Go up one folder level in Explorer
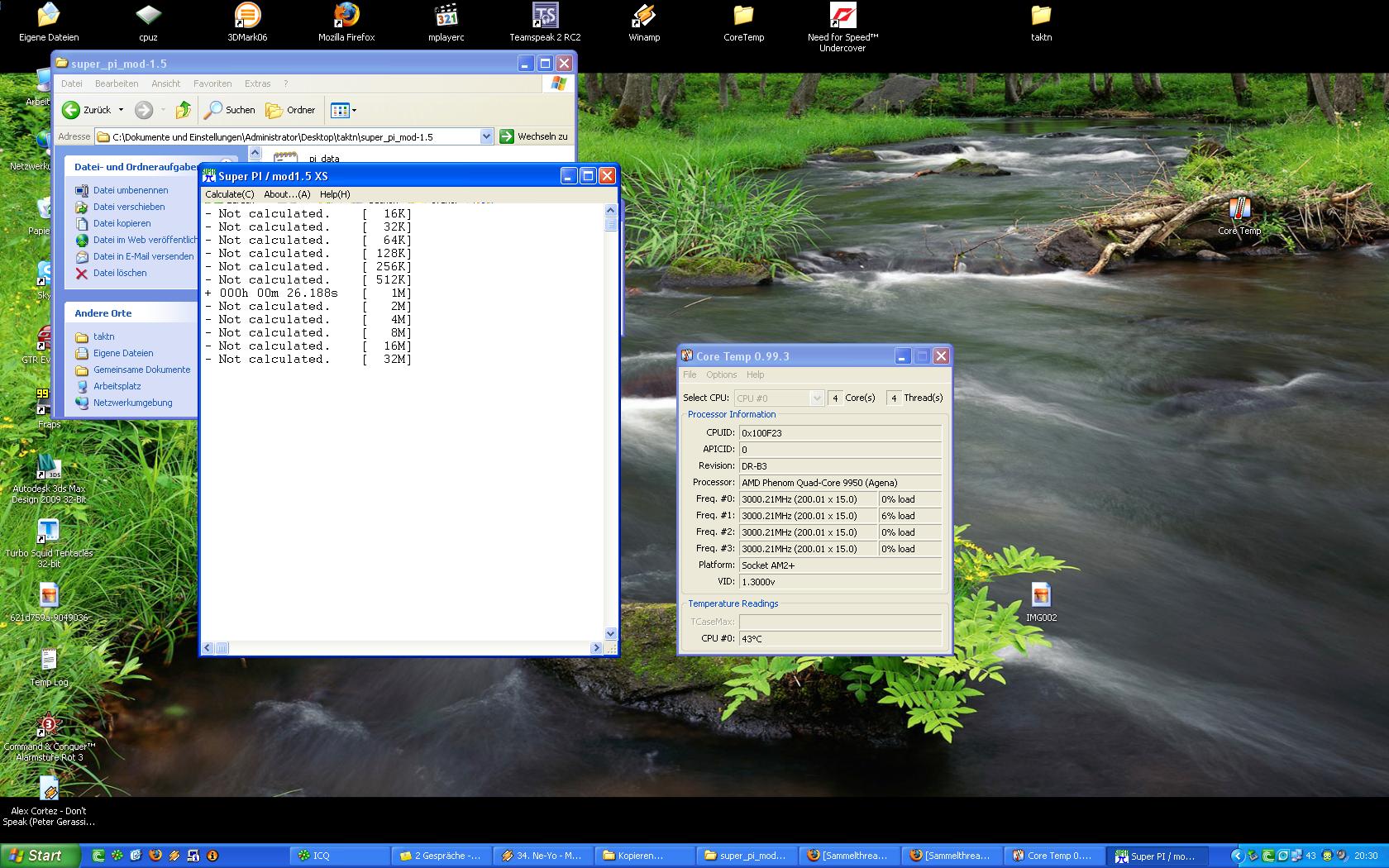The height and width of the screenshot is (868, 1389). pyautogui.click(x=184, y=110)
